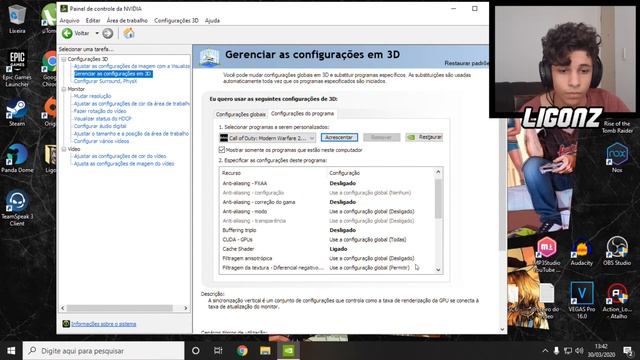The image size is (640, 360).
Task: Switch to the Configurações do programa tab
Action: 302,113
